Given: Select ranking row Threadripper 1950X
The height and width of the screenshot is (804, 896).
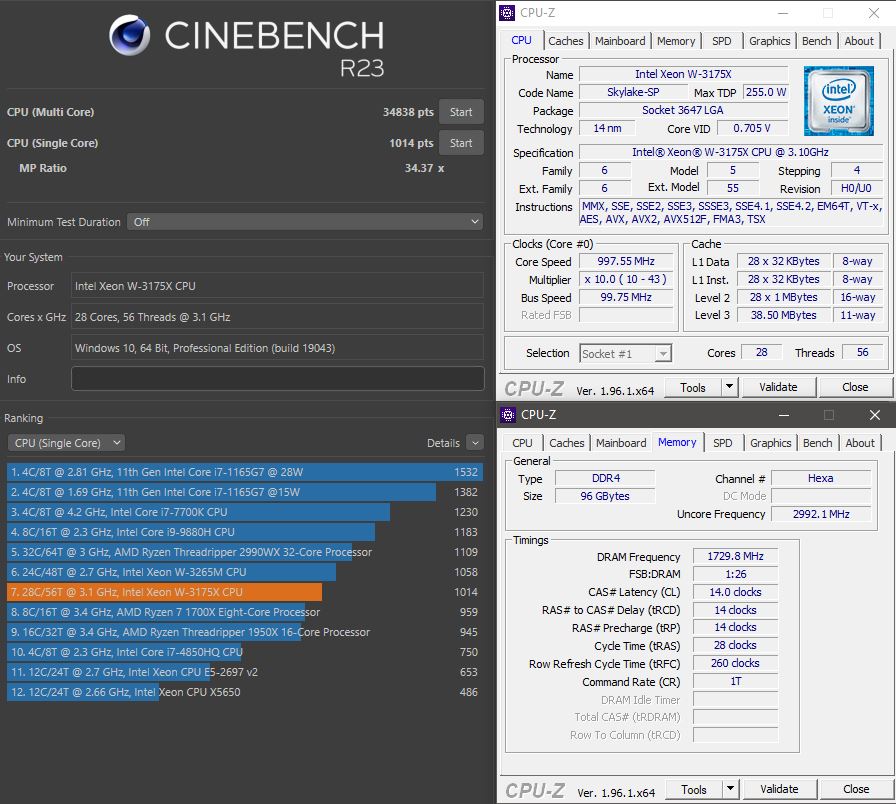Looking at the screenshot, I should pyautogui.click(x=245, y=632).
